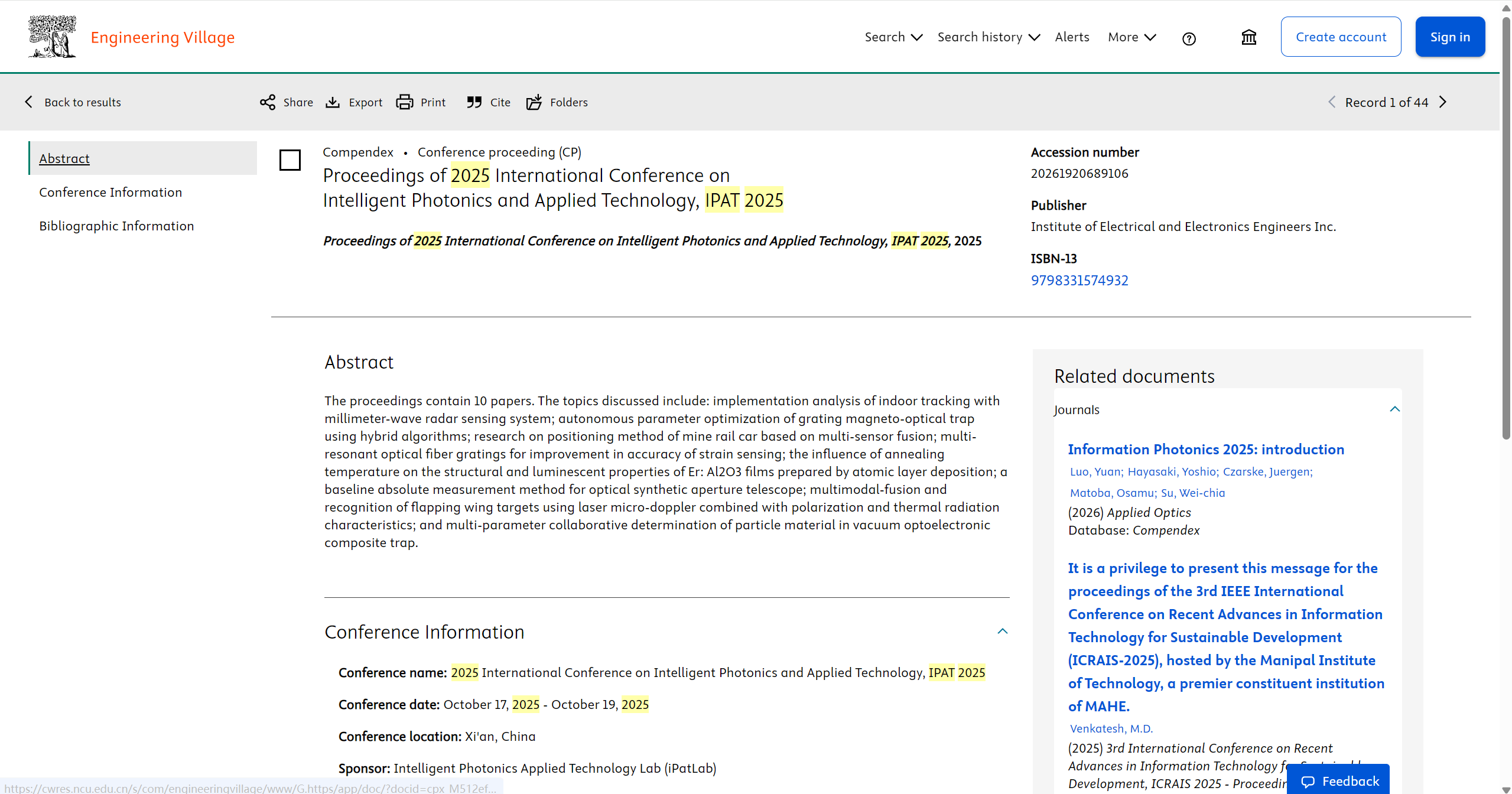Click the Export download icon
The height and width of the screenshot is (794, 1512).
(x=333, y=102)
